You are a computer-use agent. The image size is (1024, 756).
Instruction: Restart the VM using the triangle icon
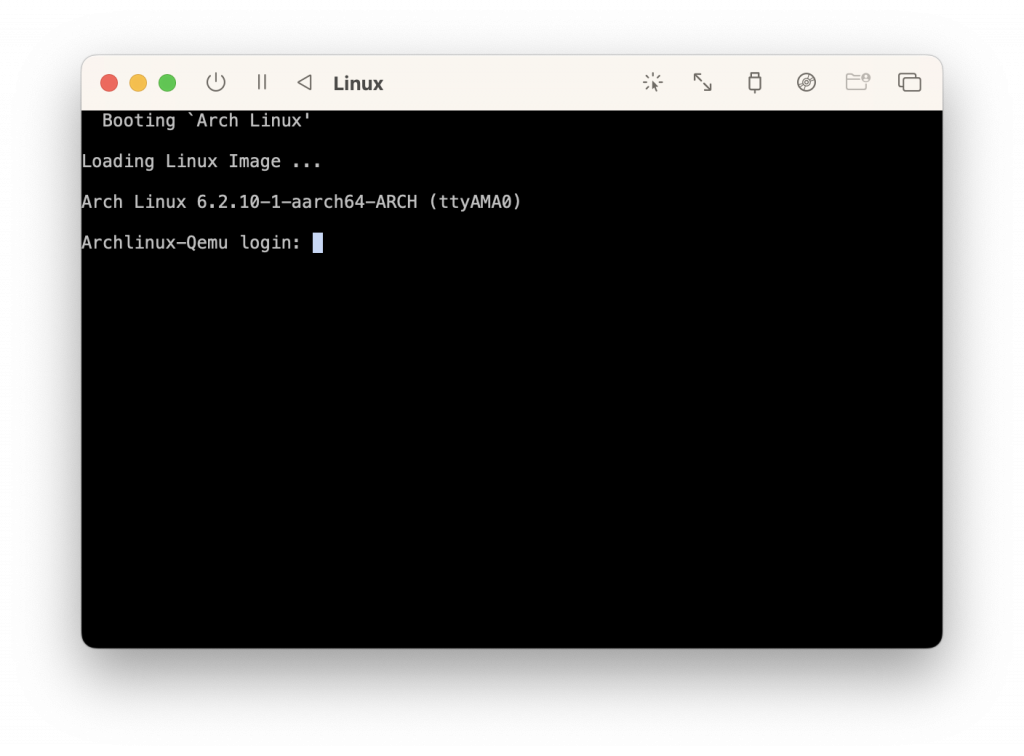click(305, 83)
